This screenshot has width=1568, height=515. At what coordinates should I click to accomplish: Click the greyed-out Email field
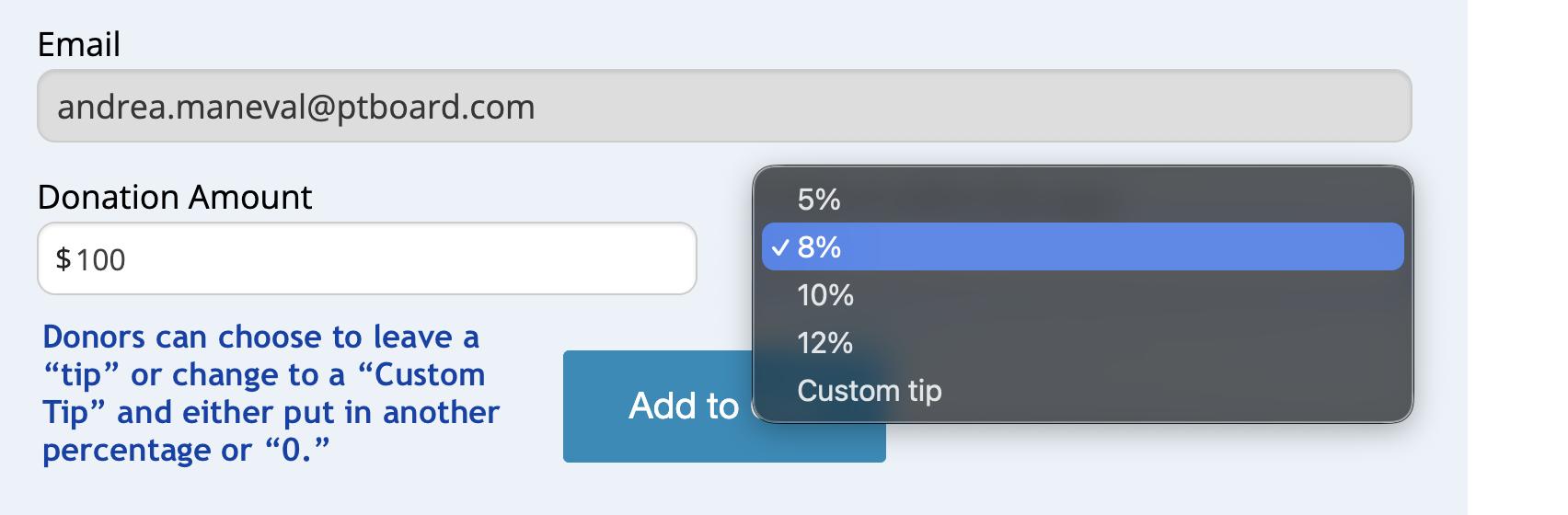coord(724,106)
